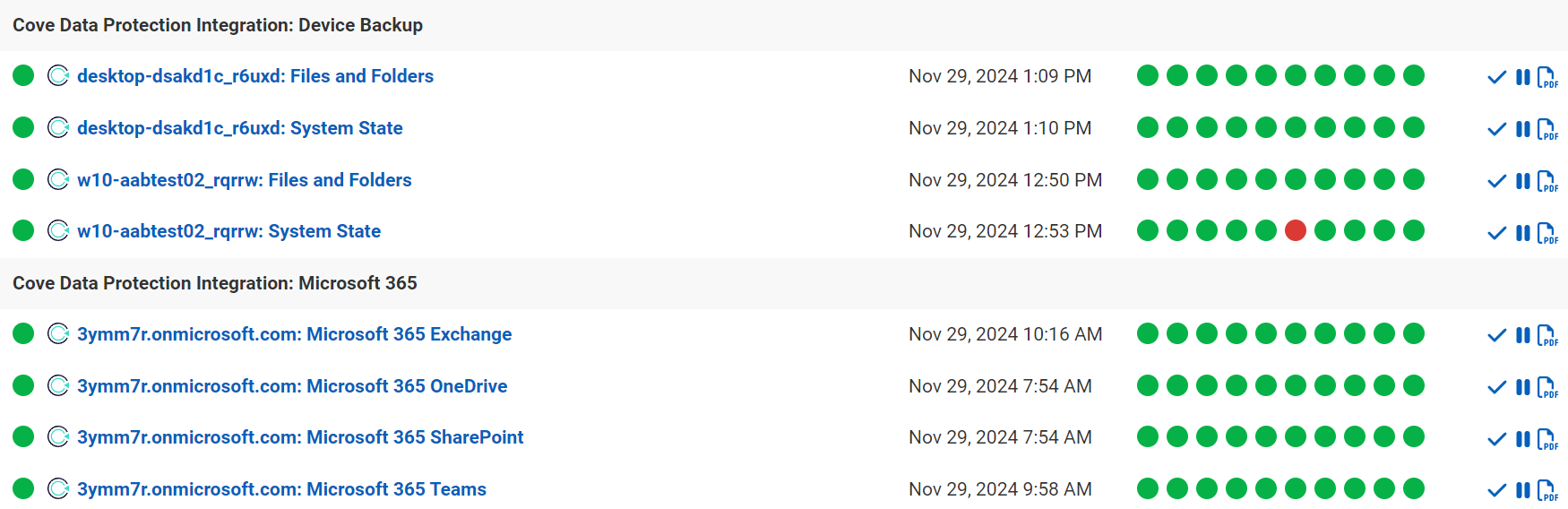The width and height of the screenshot is (1568, 509).
Task: Open the Microsoft 365 Exchange backup link
Action: pyautogui.click(x=294, y=334)
